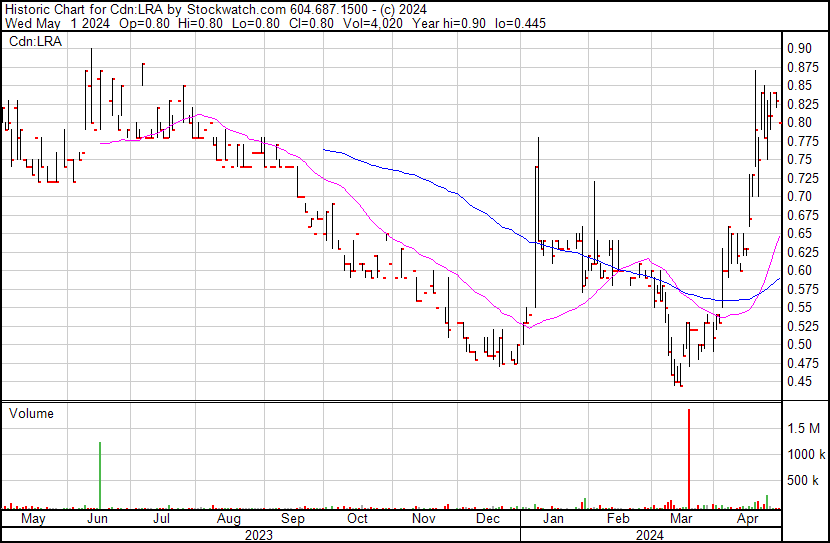Click the Aug month label

pyautogui.click(x=229, y=519)
